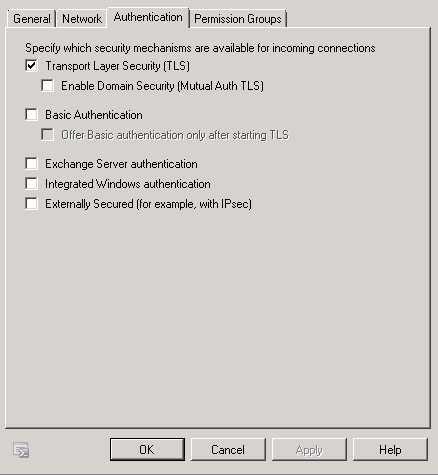
Task: Open Help for this dialog
Action: [x=390, y=450]
